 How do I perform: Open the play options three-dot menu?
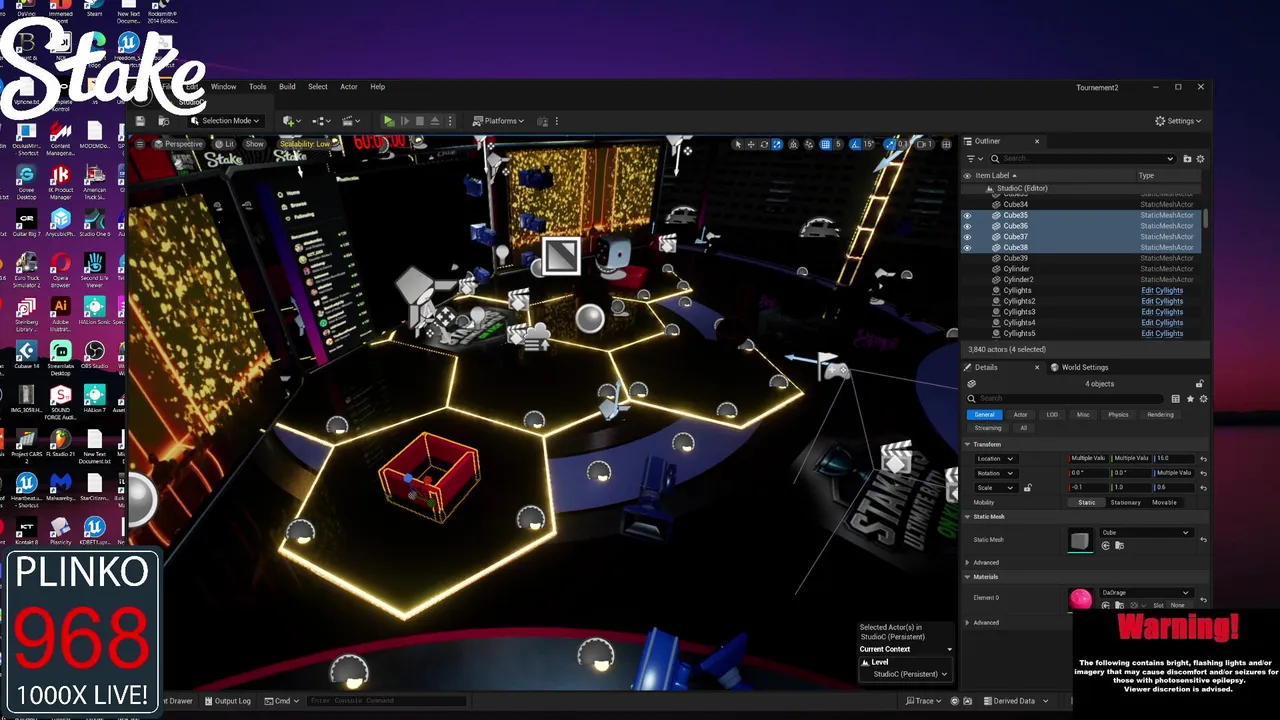coord(450,121)
